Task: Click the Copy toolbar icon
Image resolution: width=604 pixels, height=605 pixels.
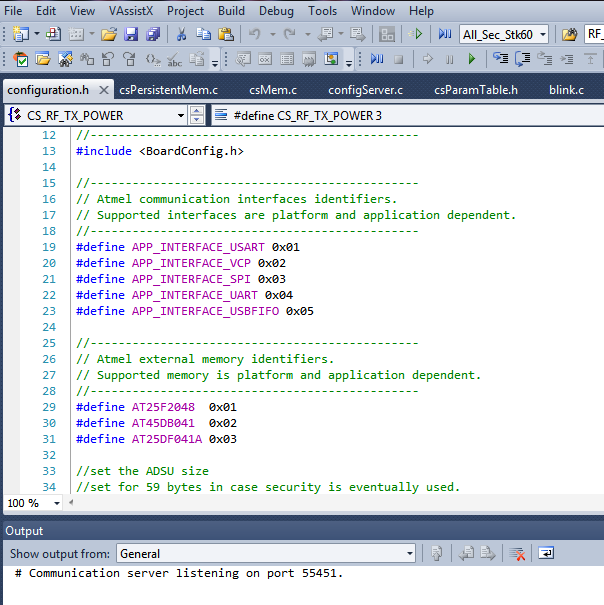Action: [202, 34]
